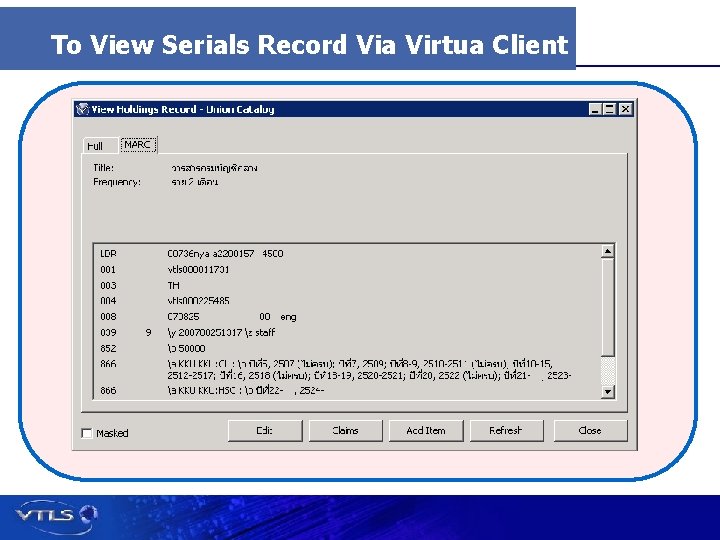Switch to the Full tab
720x540 pixels.
(x=100, y=146)
